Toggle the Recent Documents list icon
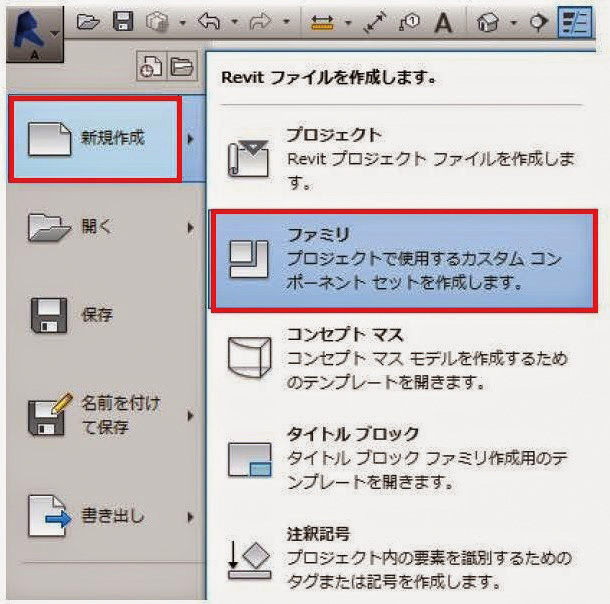The width and height of the screenshot is (610, 604). [151, 66]
